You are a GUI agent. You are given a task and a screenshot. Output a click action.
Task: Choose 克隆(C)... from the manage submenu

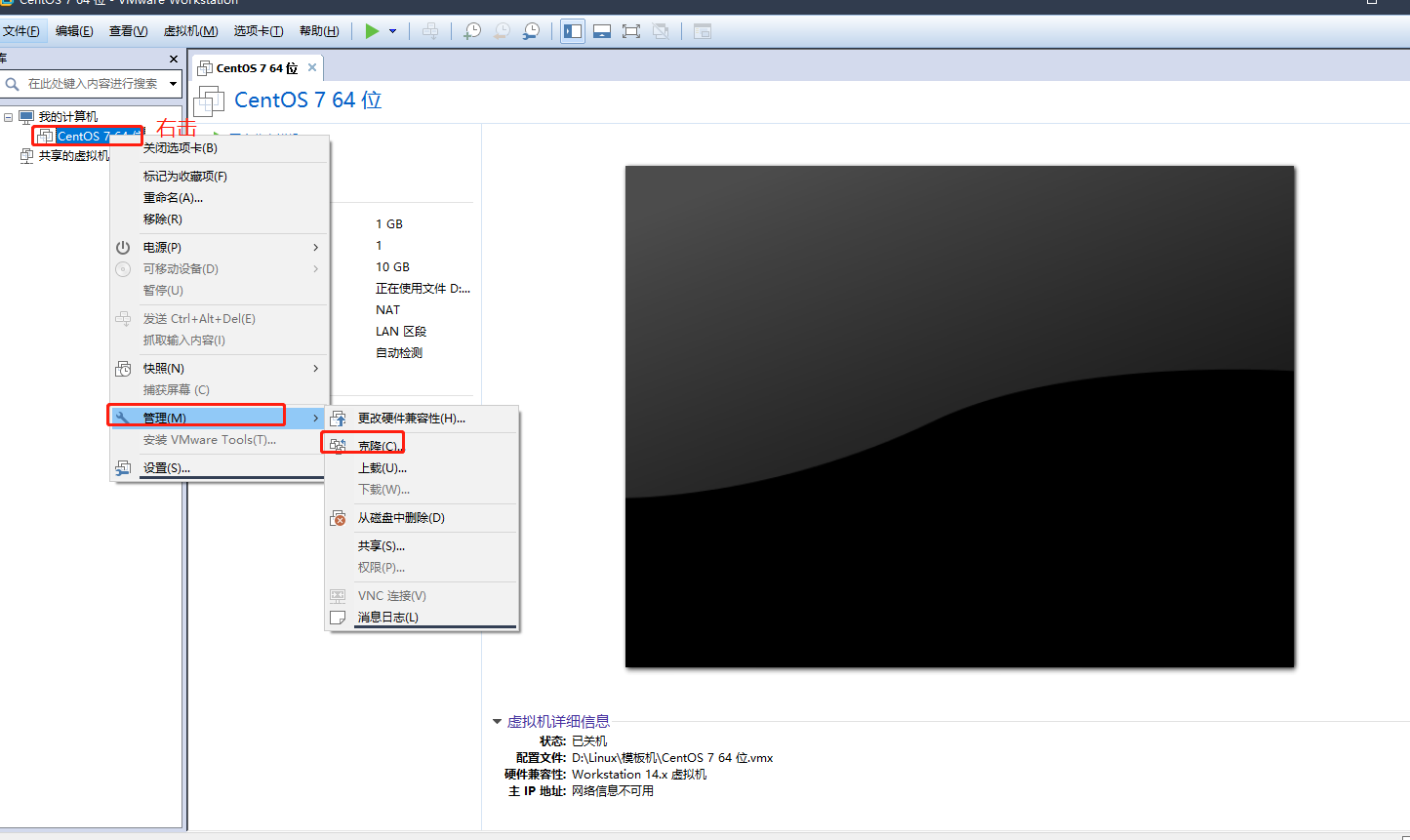click(422, 447)
